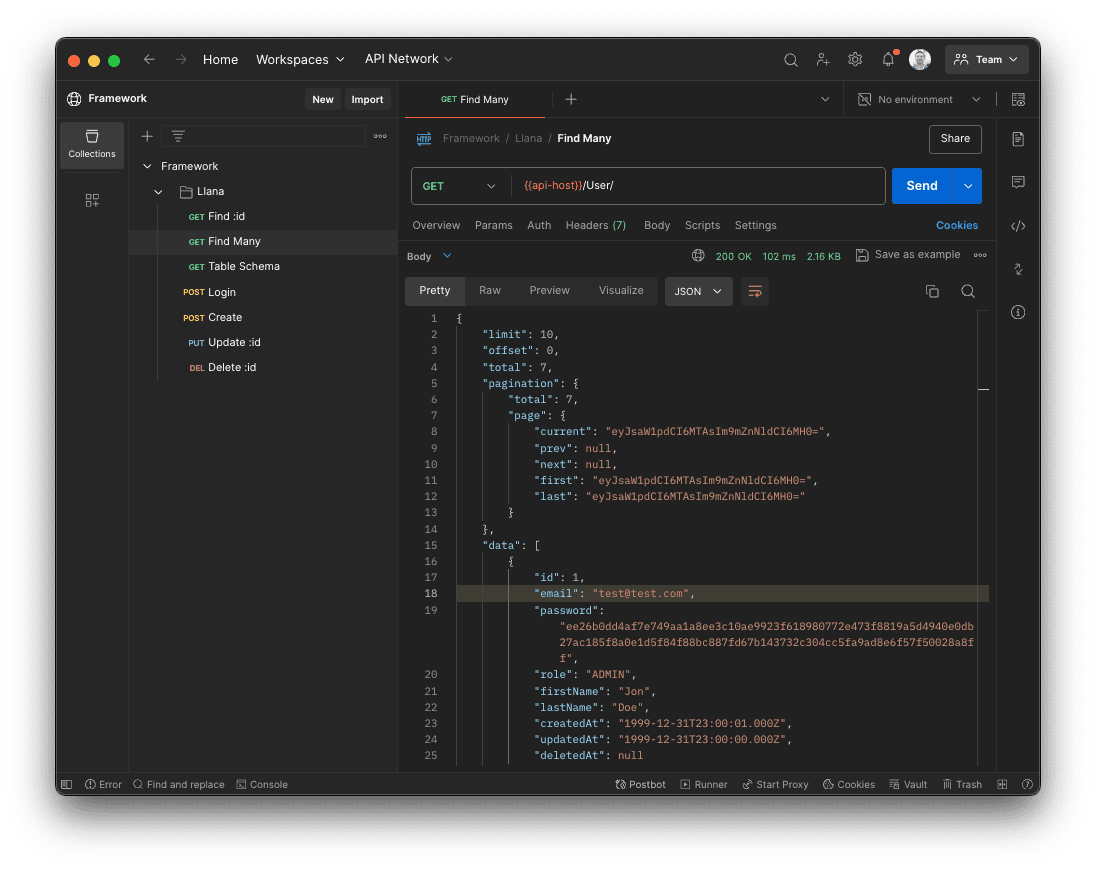Open the Comments panel in the right sidebar
The height and width of the screenshot is (869, 1096).
pyautogui.click(x=1018, y=182)
